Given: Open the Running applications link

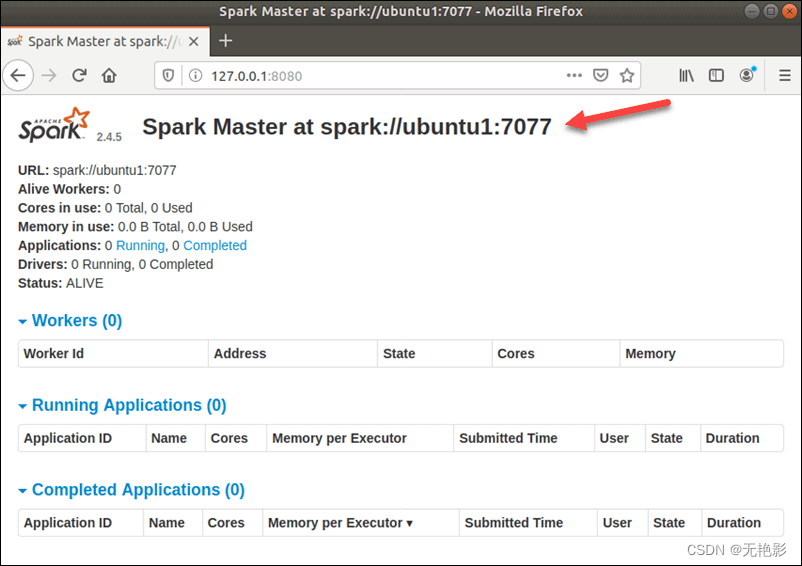Looking at the screenshot, I should point(140,245).
